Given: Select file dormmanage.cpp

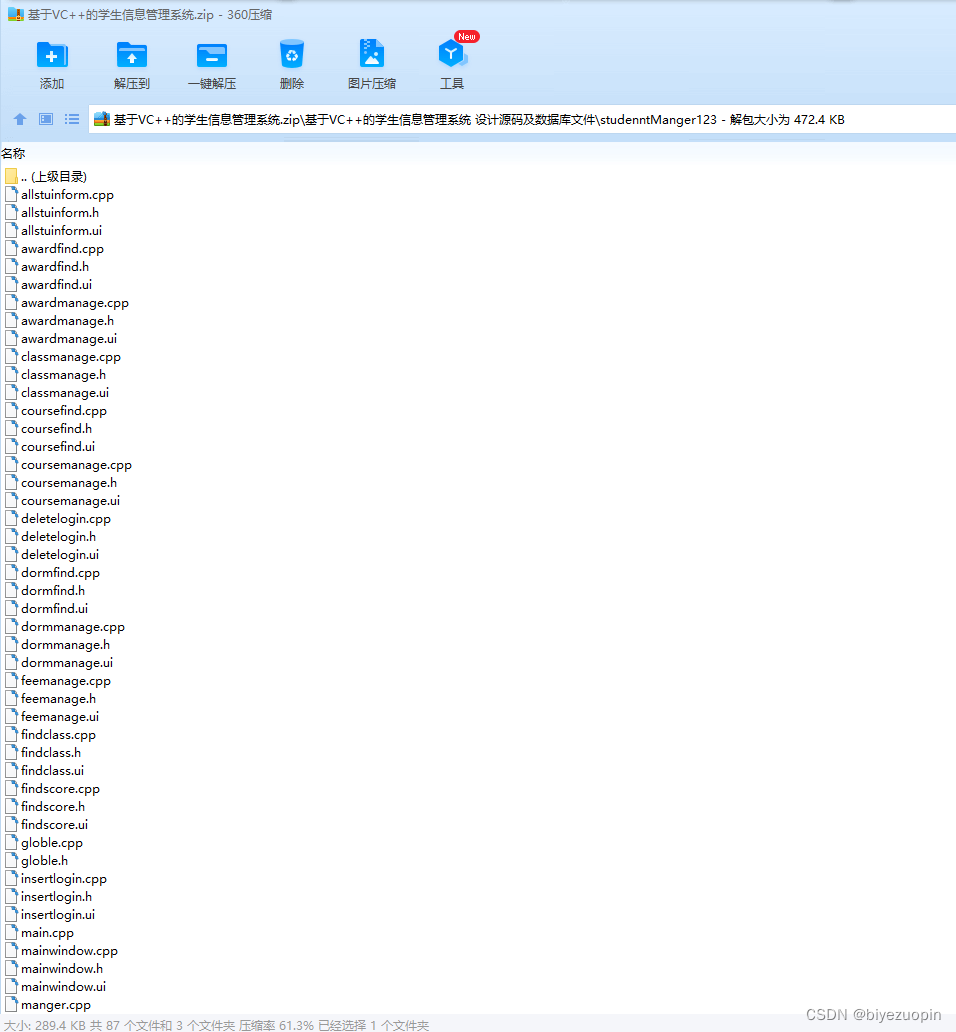Looking at the screenshot, I should tap(65, 627).
